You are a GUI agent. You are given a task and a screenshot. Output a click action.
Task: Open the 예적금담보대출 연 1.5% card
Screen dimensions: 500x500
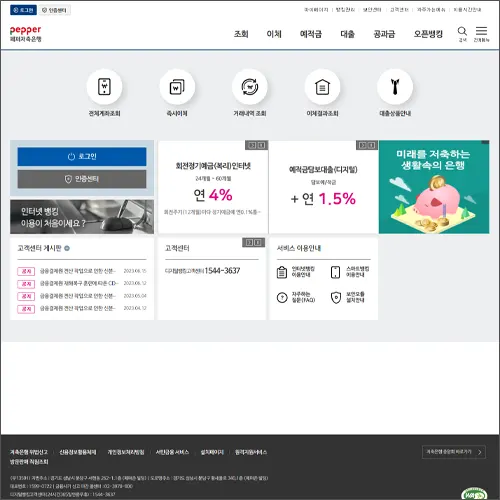[323, 187]
